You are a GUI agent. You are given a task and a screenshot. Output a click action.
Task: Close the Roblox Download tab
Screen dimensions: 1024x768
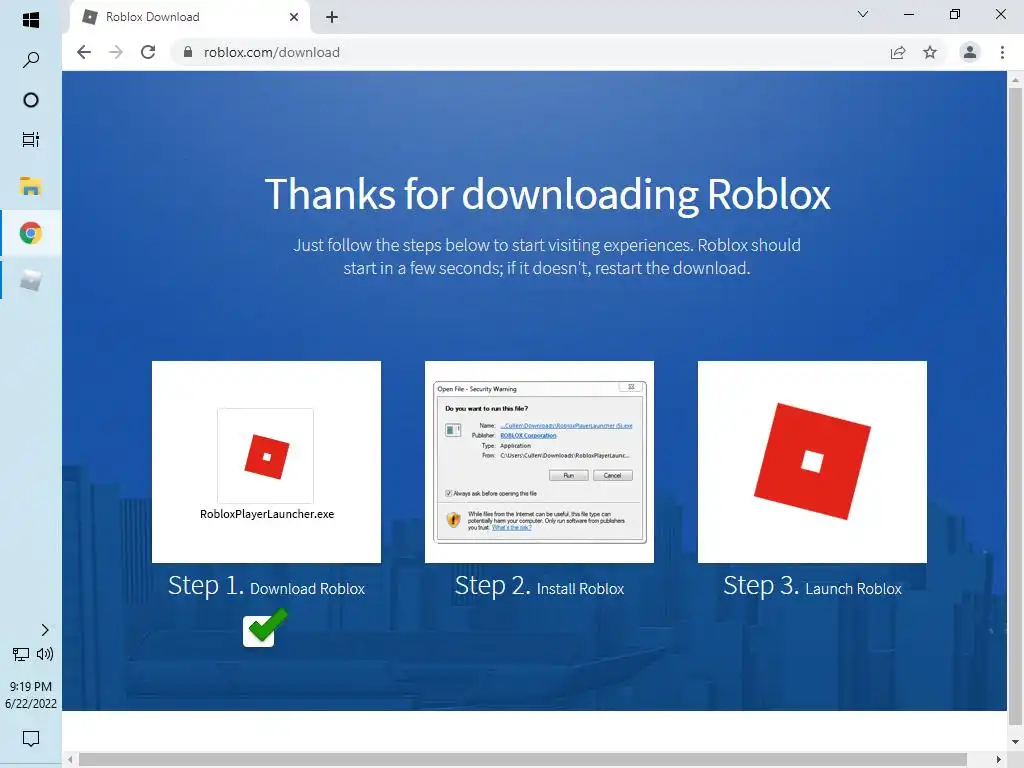[x=294, y=17]
